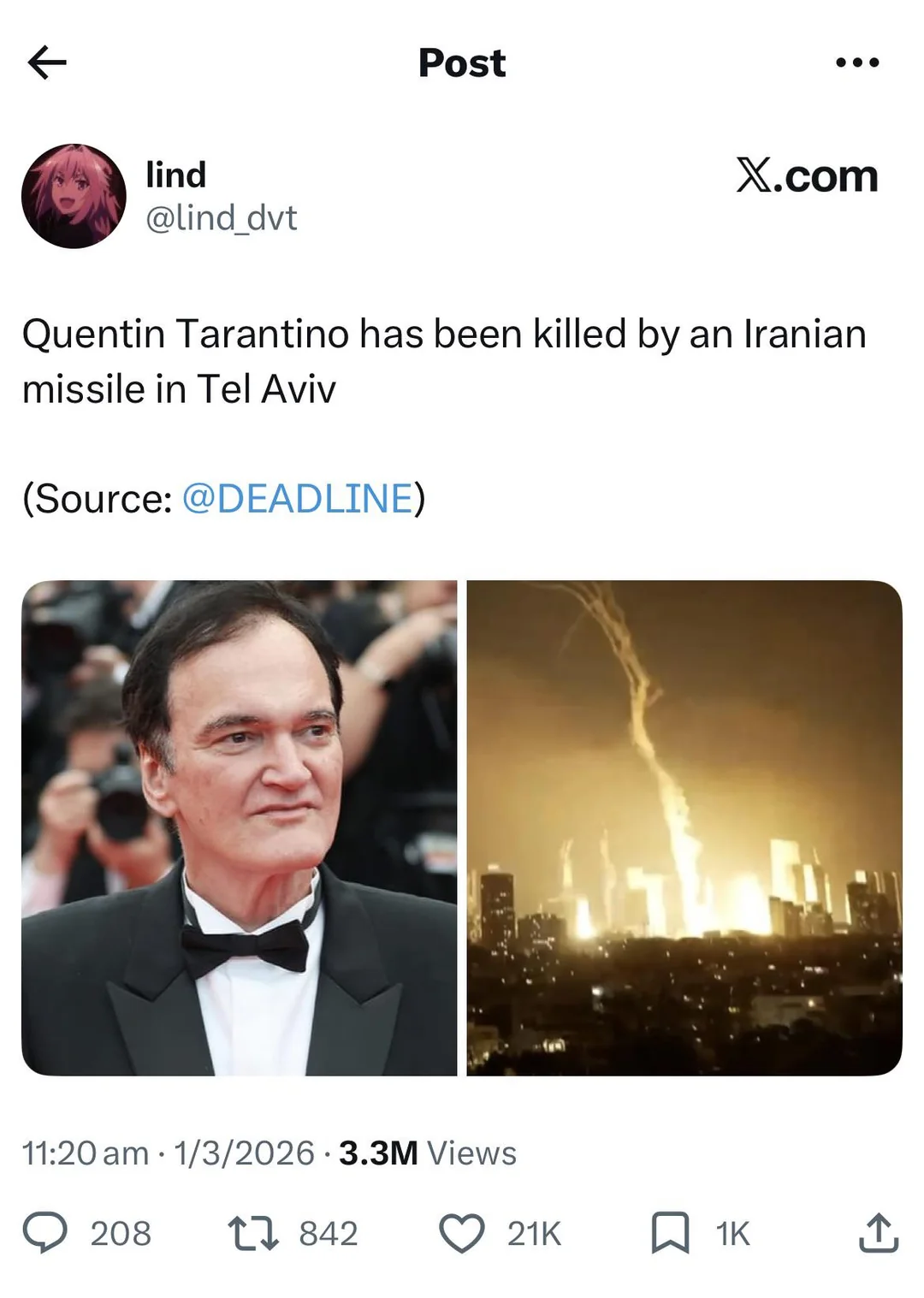Click the 21K likes count
924x1298 pixels.
(x=534, y=1234)
